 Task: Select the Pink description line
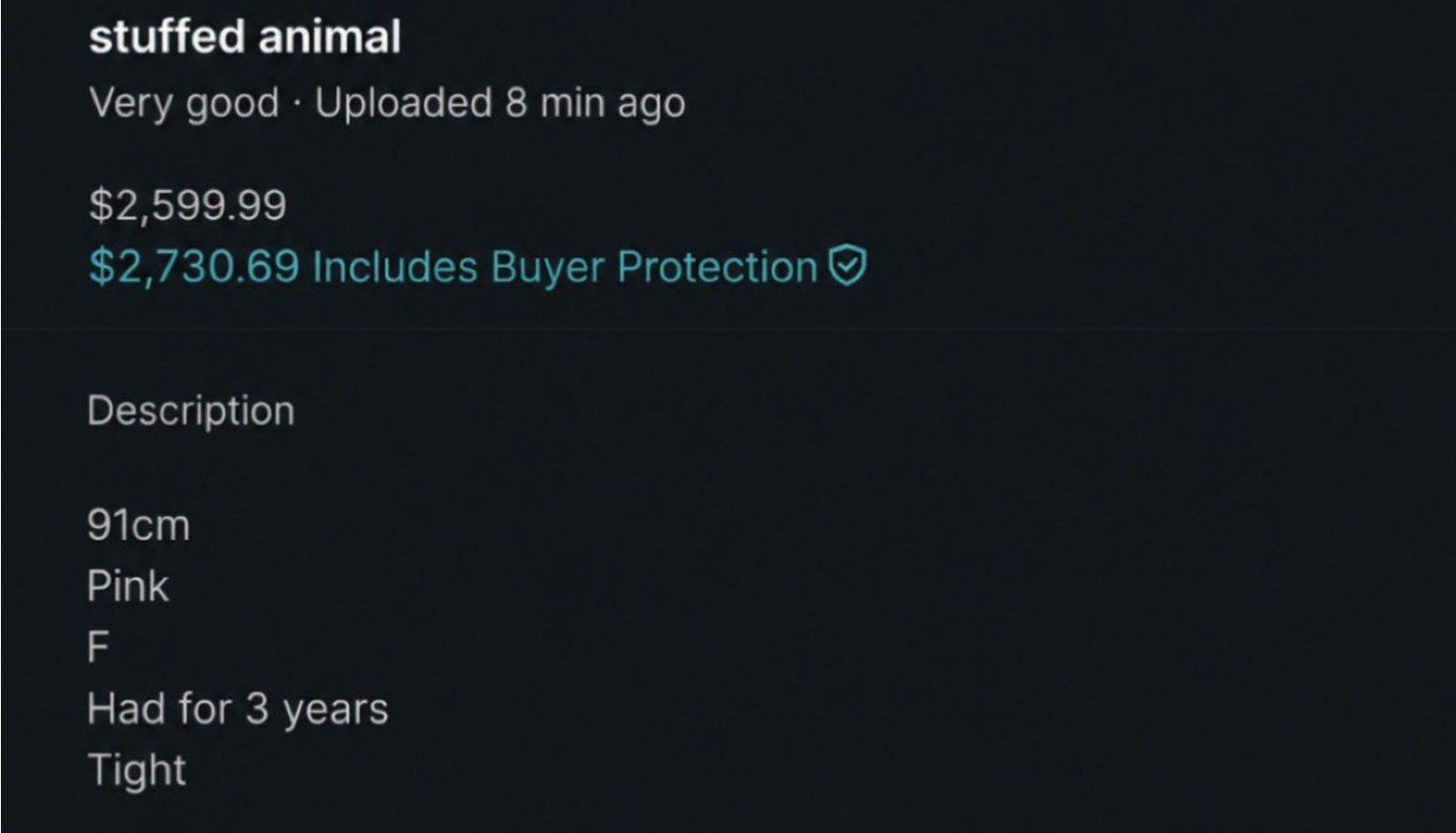[128, 586]
